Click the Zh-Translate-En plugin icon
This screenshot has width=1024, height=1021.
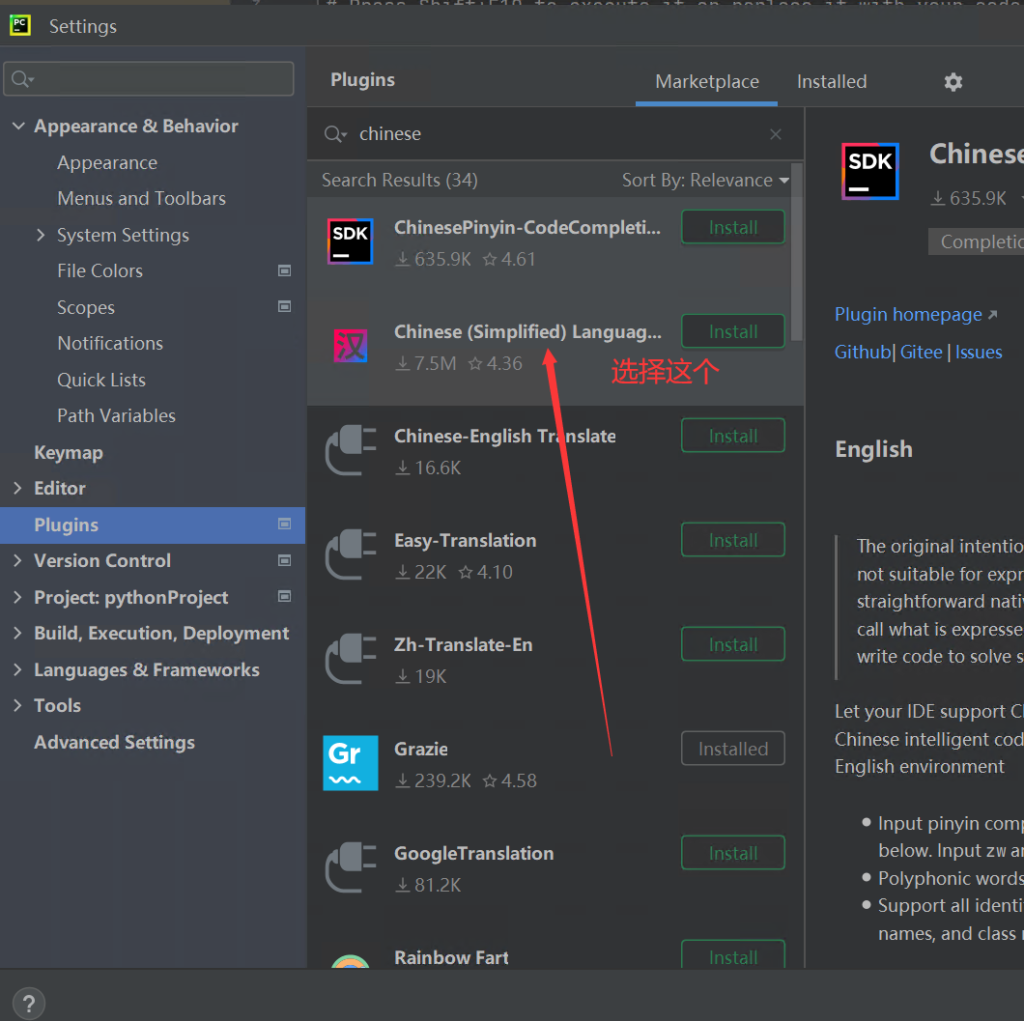pyautogui.click(x=351, y=659)
